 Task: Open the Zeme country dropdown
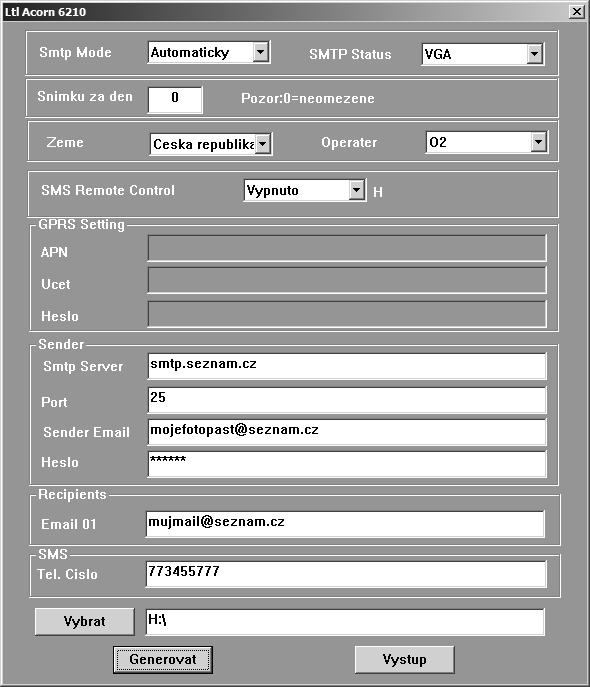[211, 144]
